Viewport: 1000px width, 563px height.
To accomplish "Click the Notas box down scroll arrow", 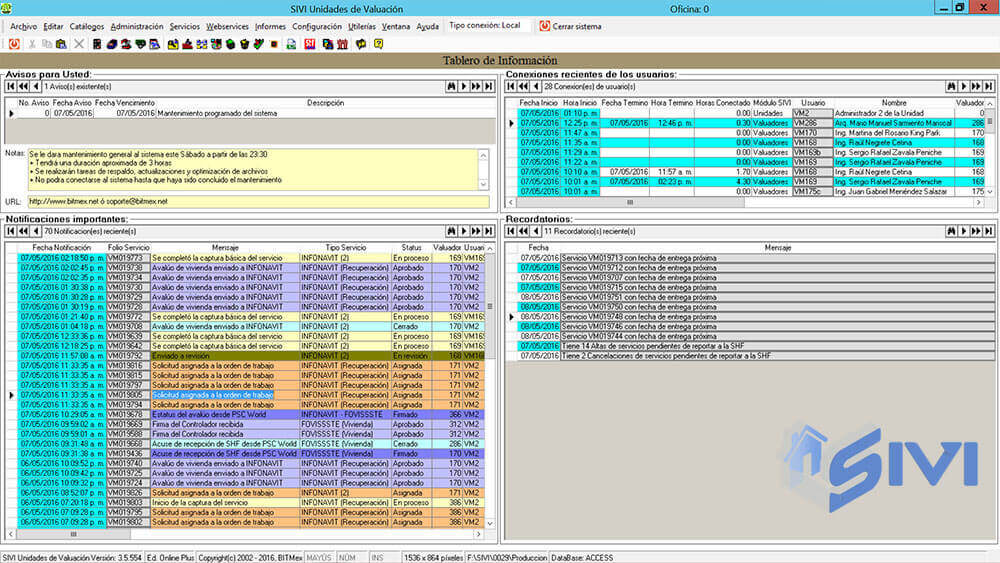I will (x=483, y=184).
